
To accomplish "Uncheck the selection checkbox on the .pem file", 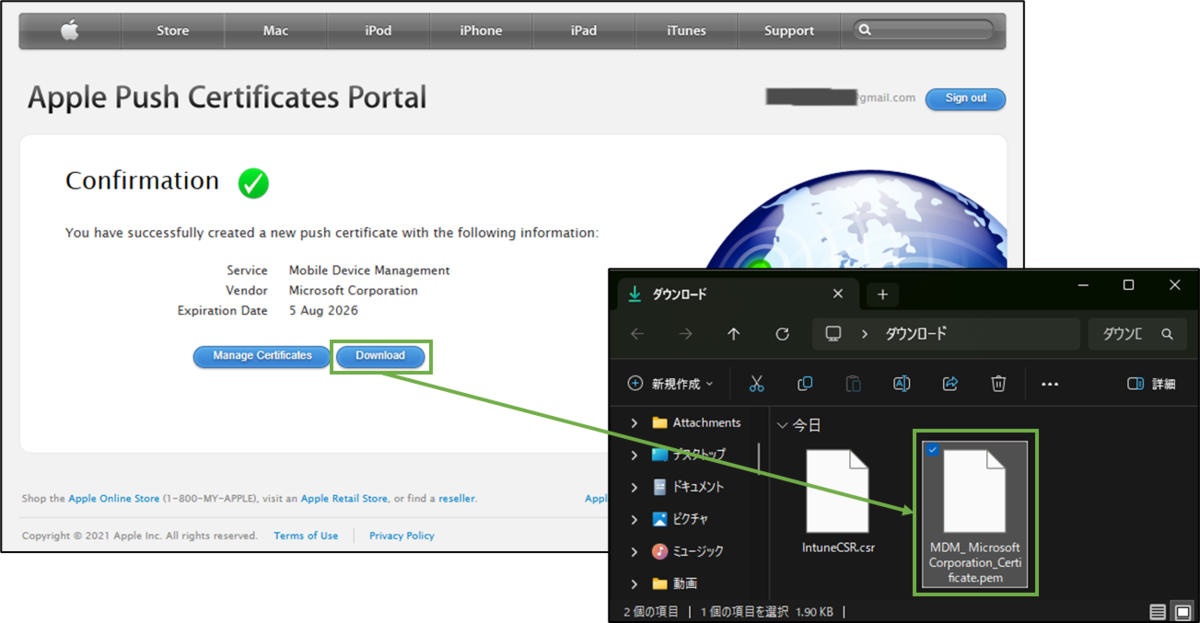I will [x=932, y=451].
